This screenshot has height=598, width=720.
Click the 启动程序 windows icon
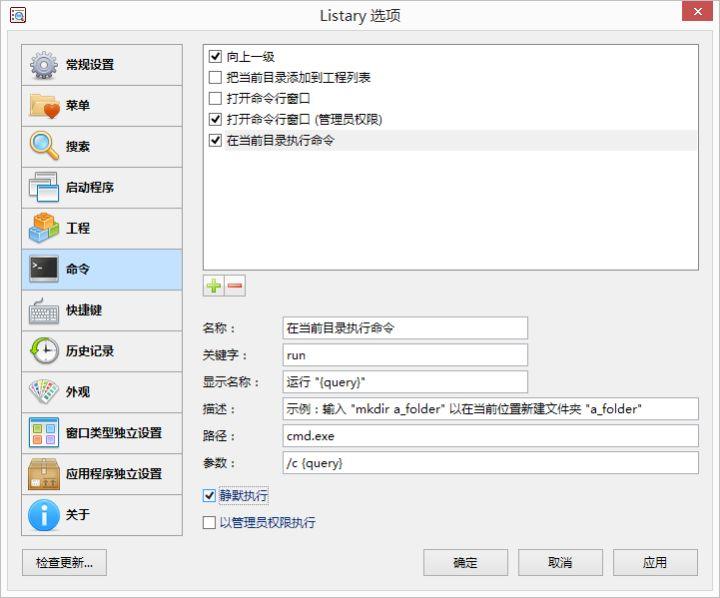(x=44, y=187)
